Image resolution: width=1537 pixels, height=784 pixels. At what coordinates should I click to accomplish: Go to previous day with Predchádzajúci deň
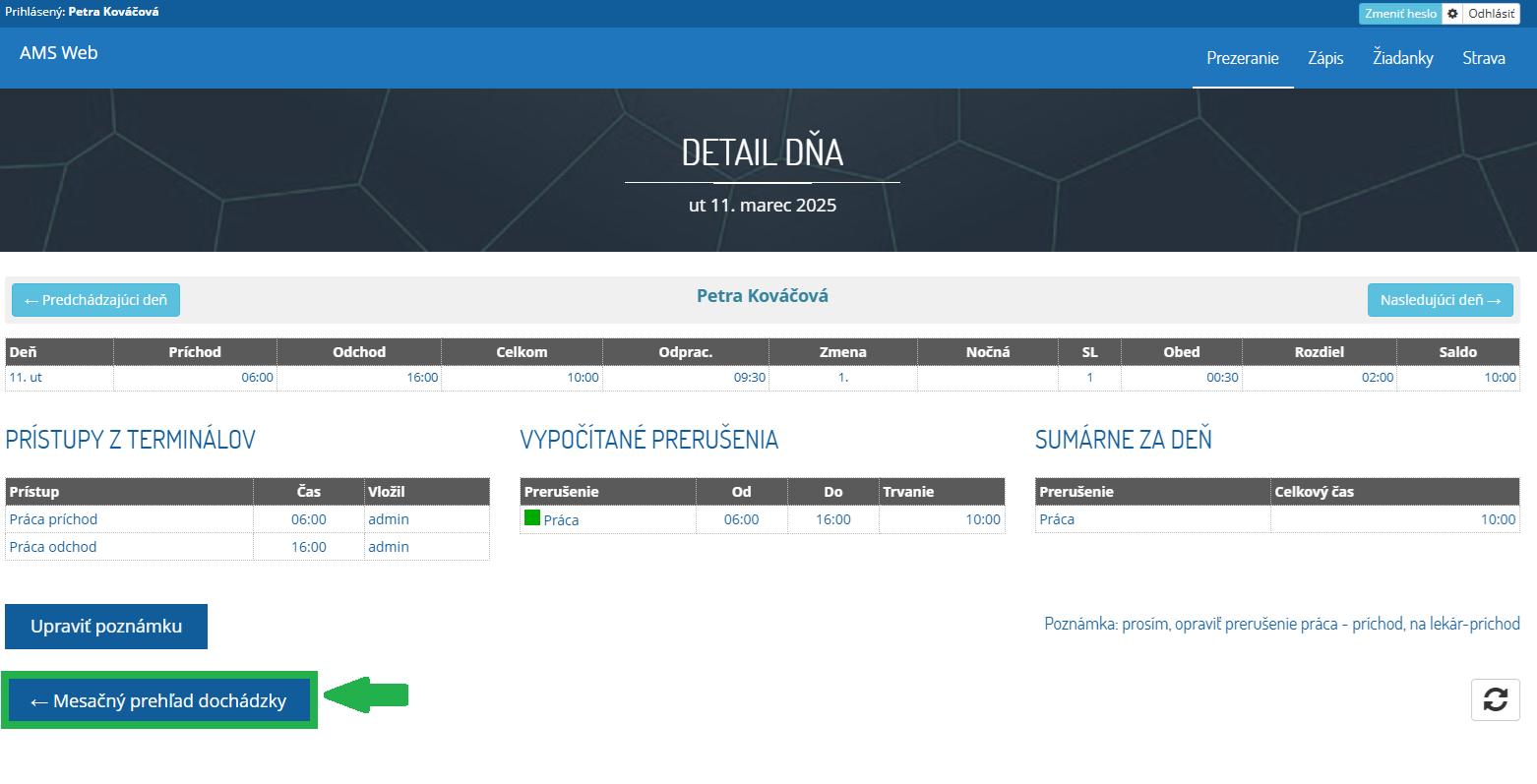94,299
